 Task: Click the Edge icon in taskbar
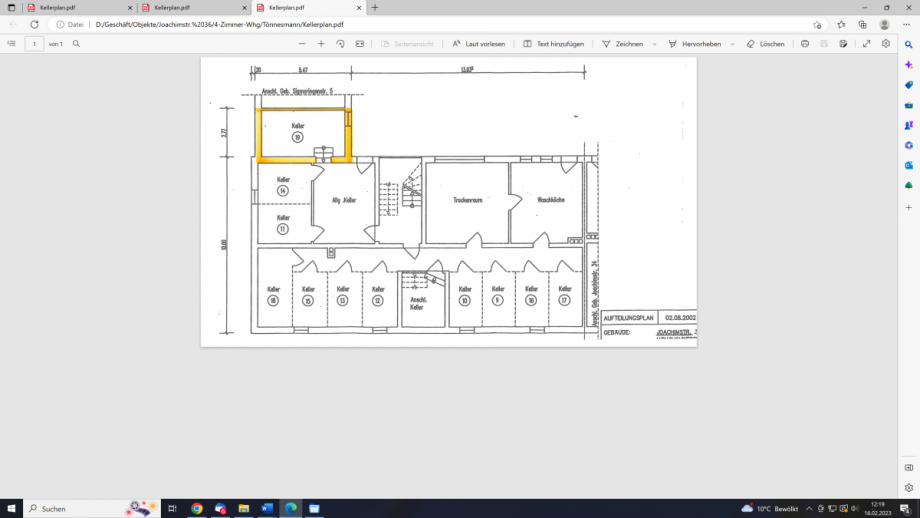click(291, 509)
